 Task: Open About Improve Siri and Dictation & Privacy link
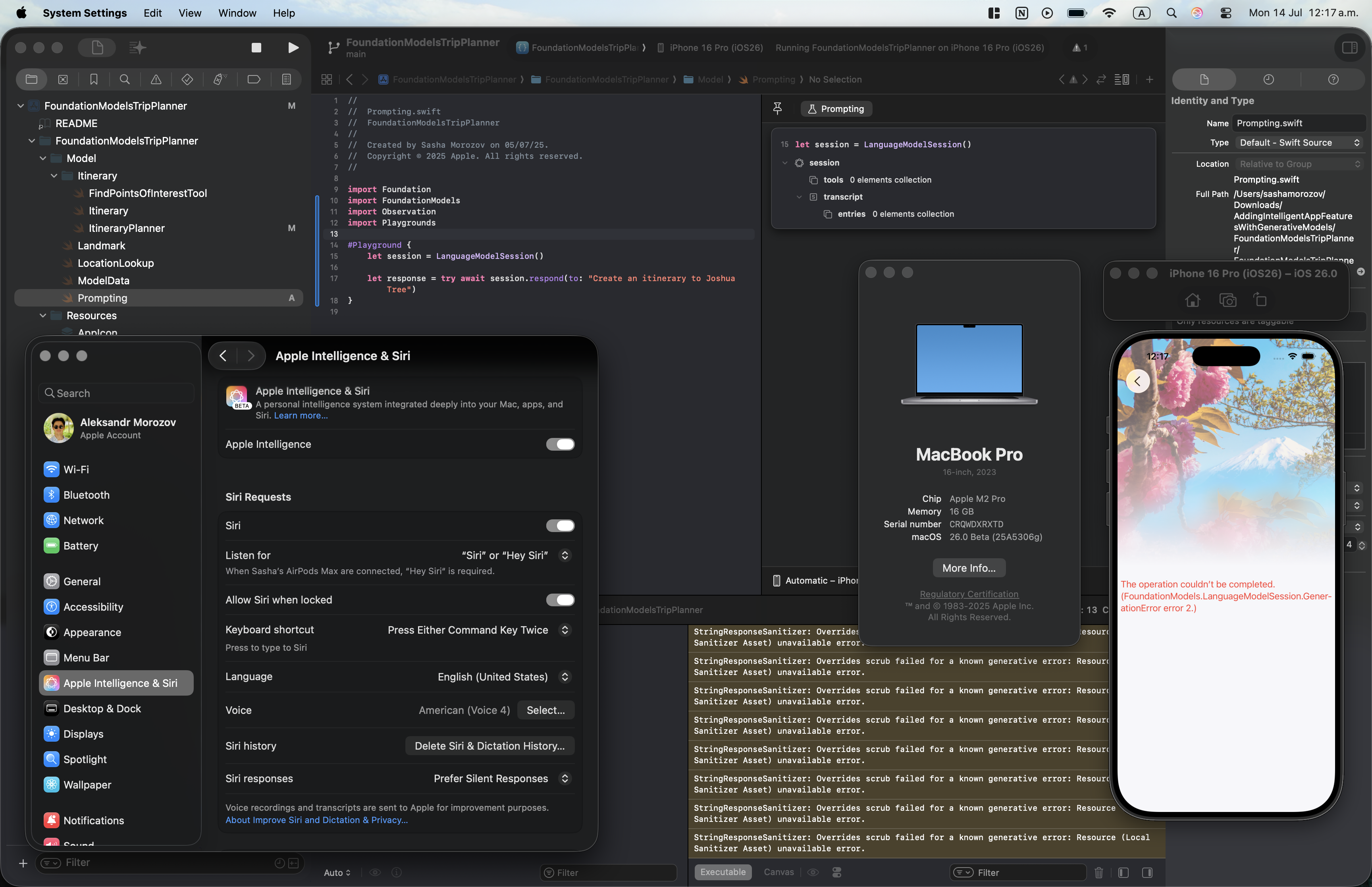coord(316,820)
